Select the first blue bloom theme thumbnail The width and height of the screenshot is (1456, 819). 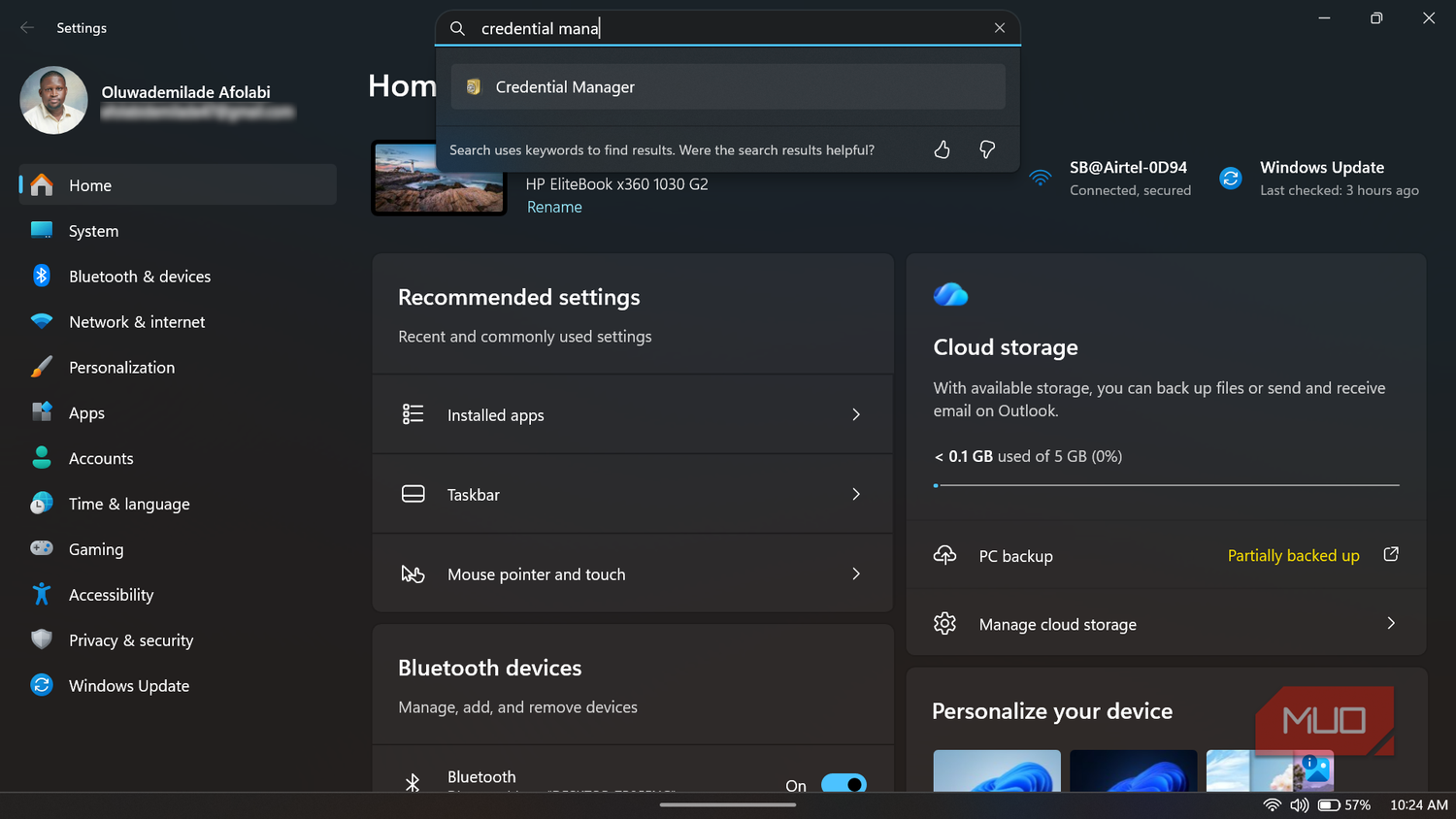point(997,770)
